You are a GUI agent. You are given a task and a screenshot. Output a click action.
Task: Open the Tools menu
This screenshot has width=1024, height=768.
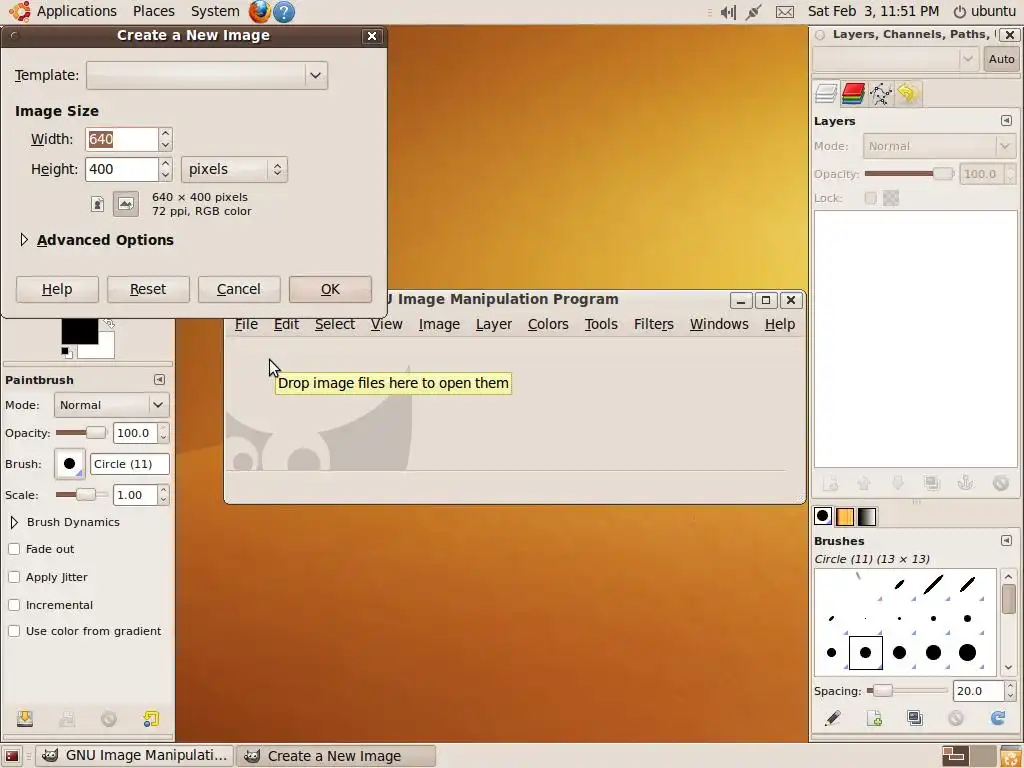(601, 324)
